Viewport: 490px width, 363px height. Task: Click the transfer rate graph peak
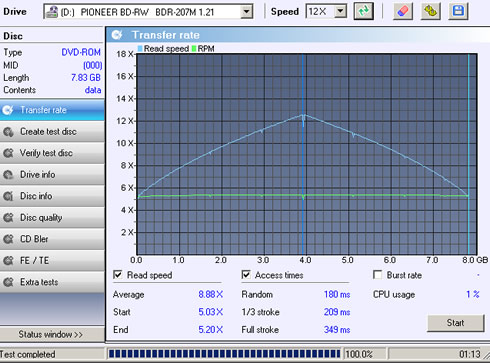tap(304, 115)
